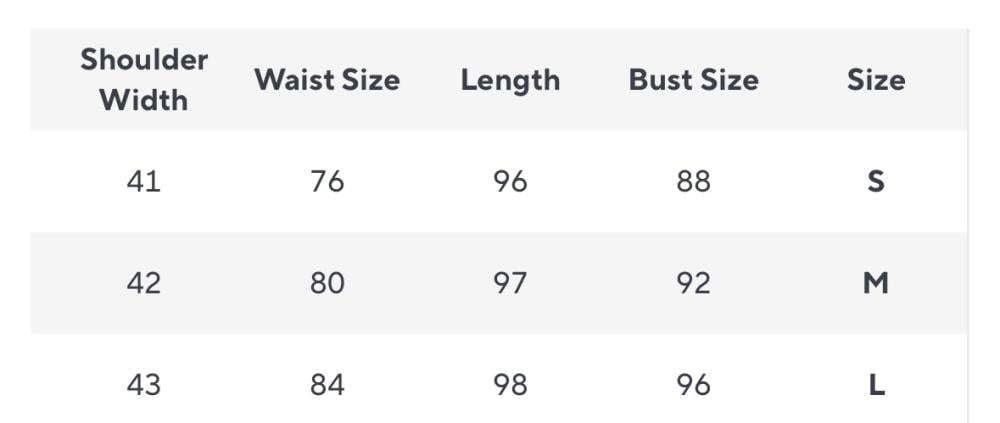Screen dimensions: 1000x423
Task: Select the Bust Size column header
Action: click(693, 80)
